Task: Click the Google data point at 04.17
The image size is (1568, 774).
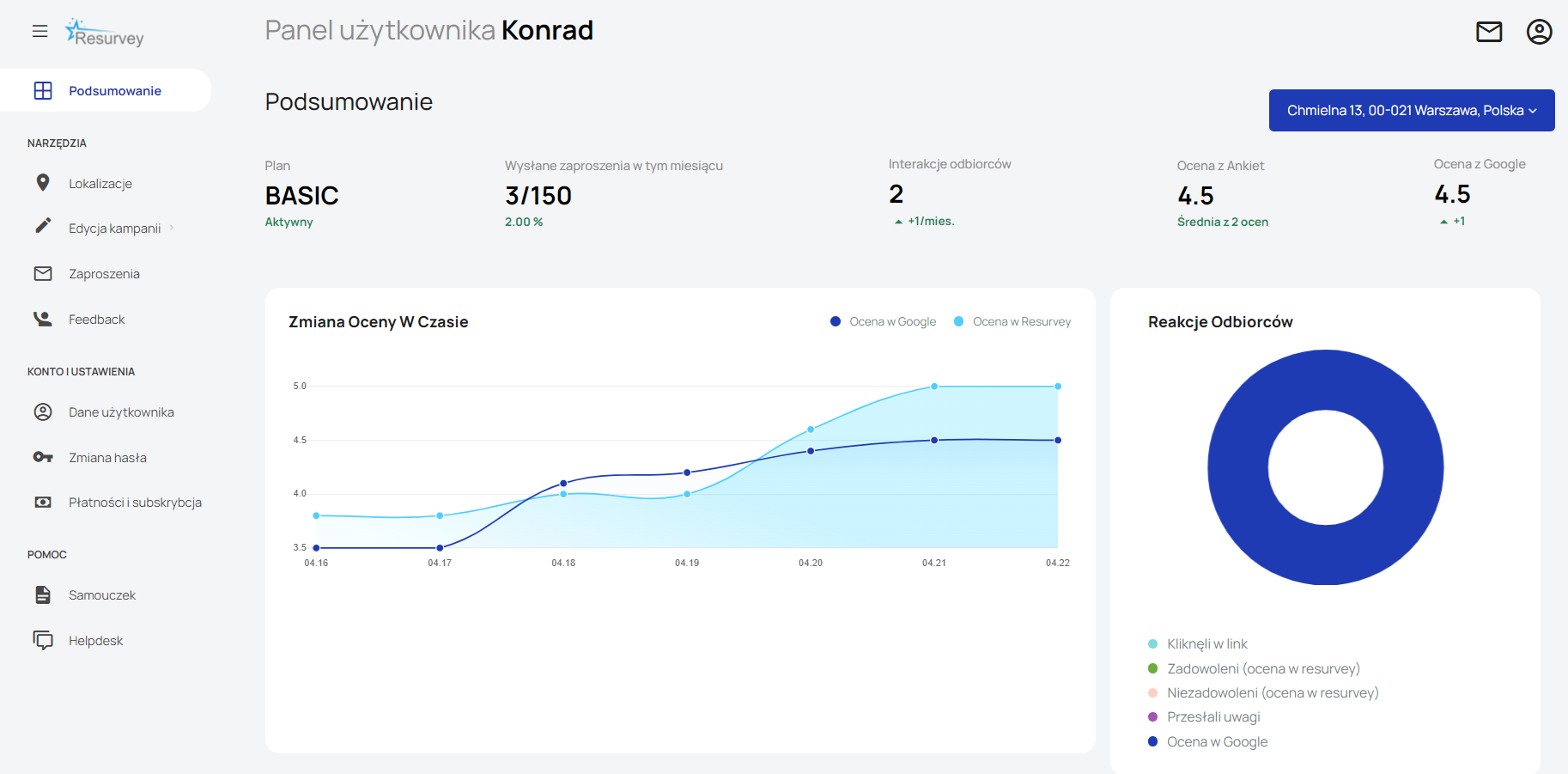Action: [440, 547]
